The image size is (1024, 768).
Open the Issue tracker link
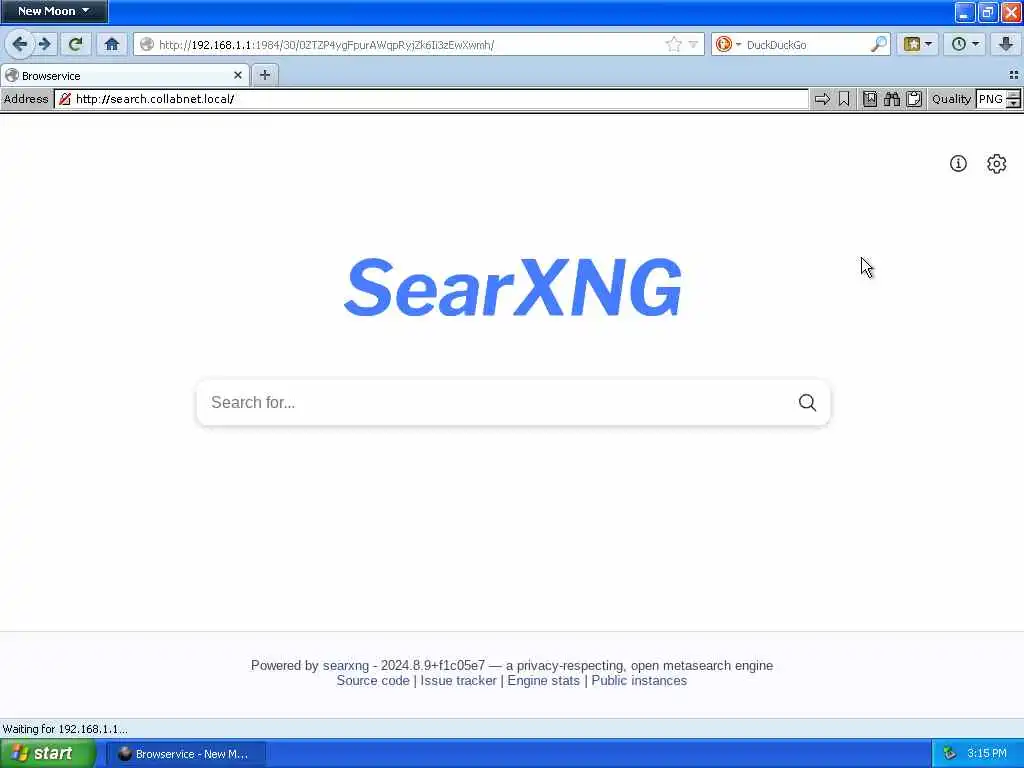tap(458, 680)
